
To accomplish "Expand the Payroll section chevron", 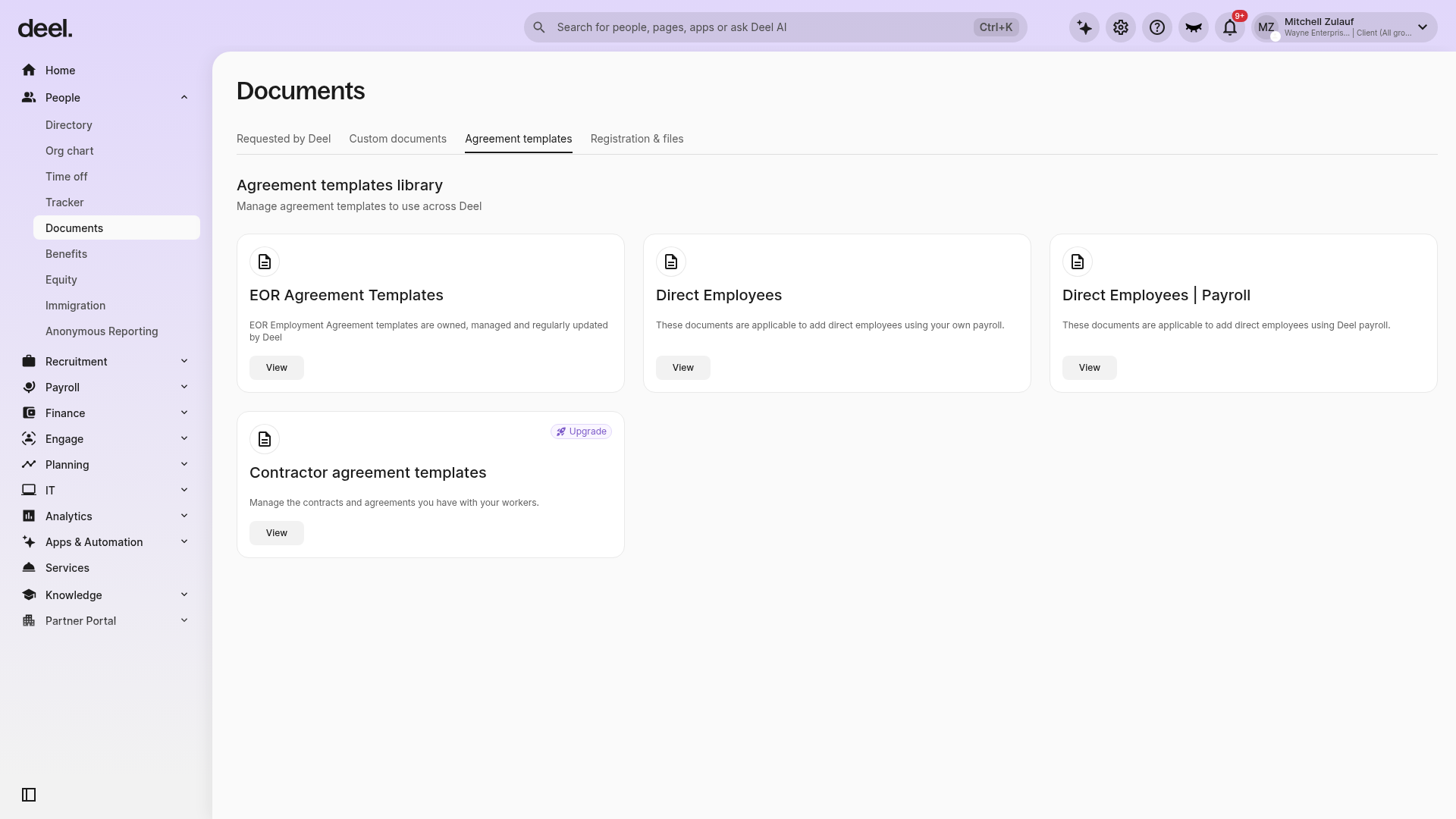I will [184, 388].
